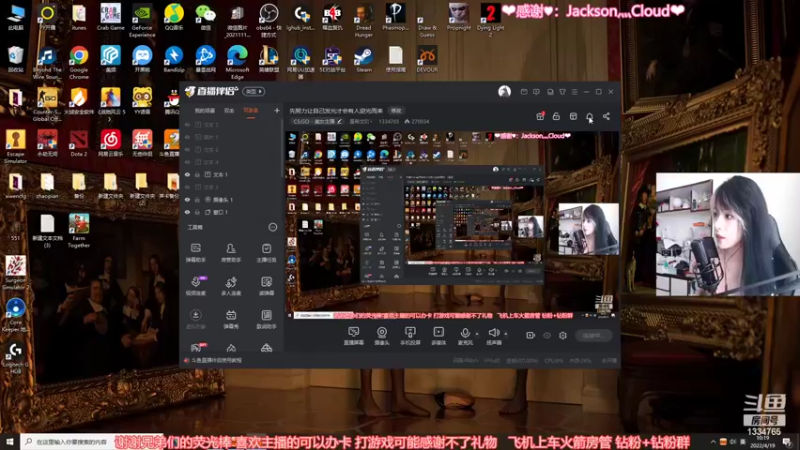Select the 窗口 1 layer row
Image resolution: width=800 pixels, height=450 pixels.
click(x=233, y=212)
